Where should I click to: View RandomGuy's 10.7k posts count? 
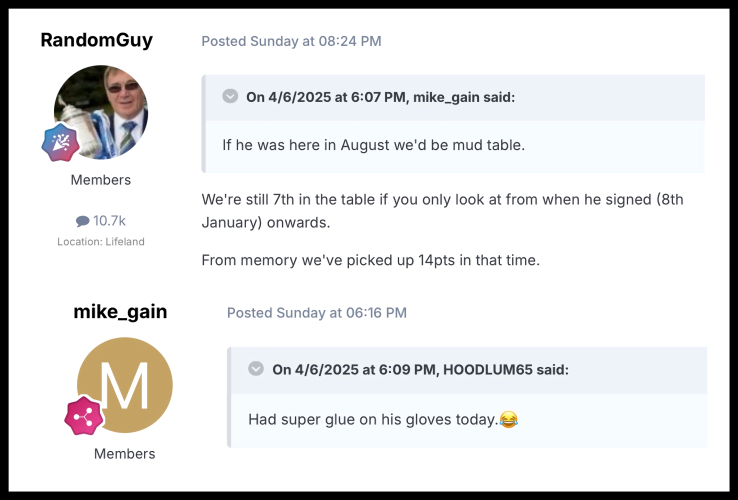[109, 221]
